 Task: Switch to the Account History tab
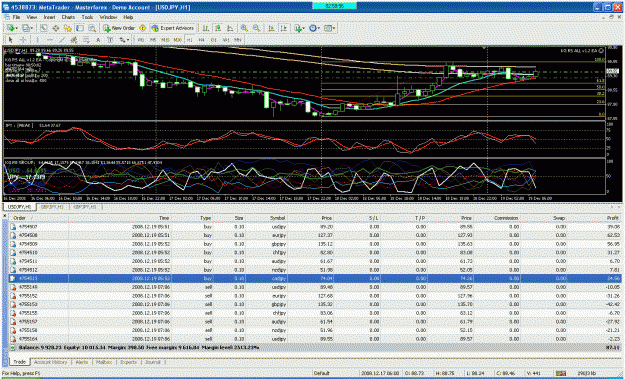(x=51, y=362)
